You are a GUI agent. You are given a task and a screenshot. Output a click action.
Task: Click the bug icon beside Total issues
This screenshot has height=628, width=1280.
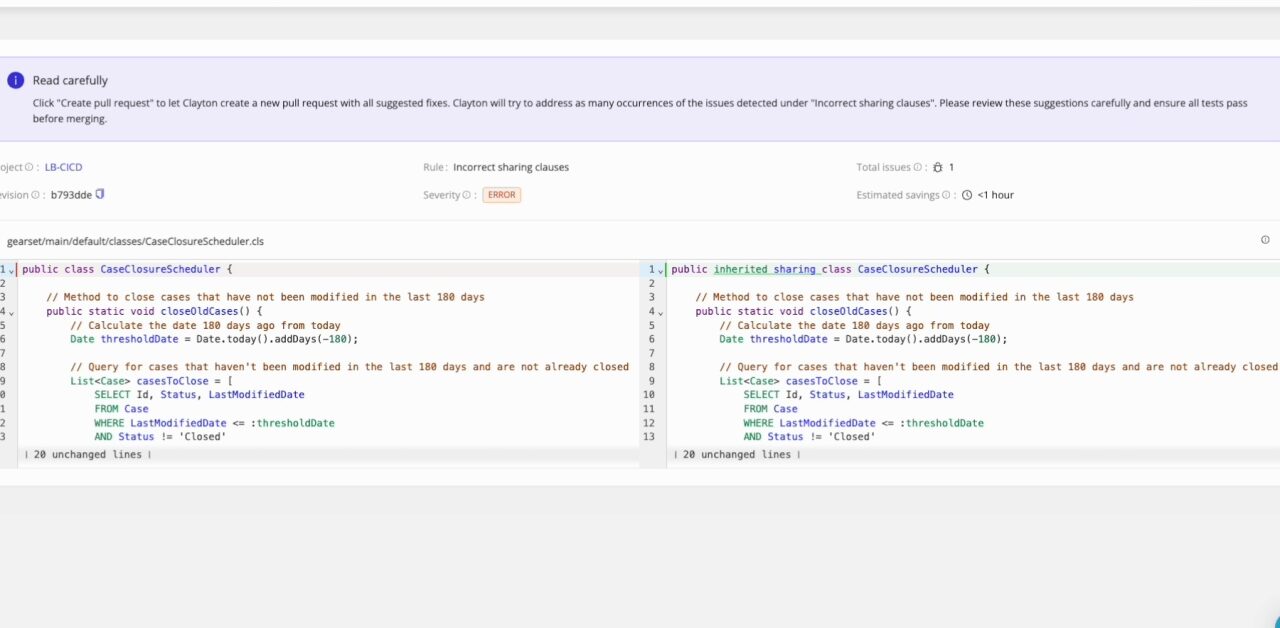pyautogui.click(x=938, y=167)
